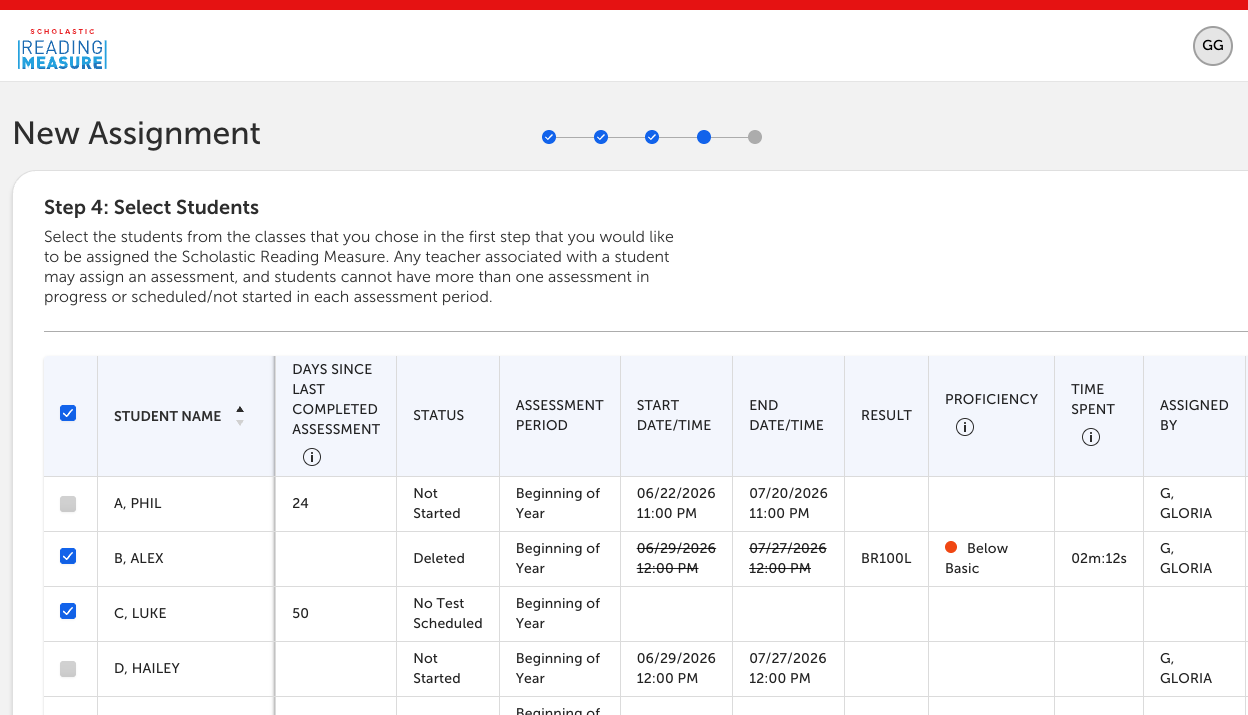Image resolution: width=1248 pixels, height=715 pixels.
Task: Click Beginning of Year period for C, LUKE
Action: point(558,613)
